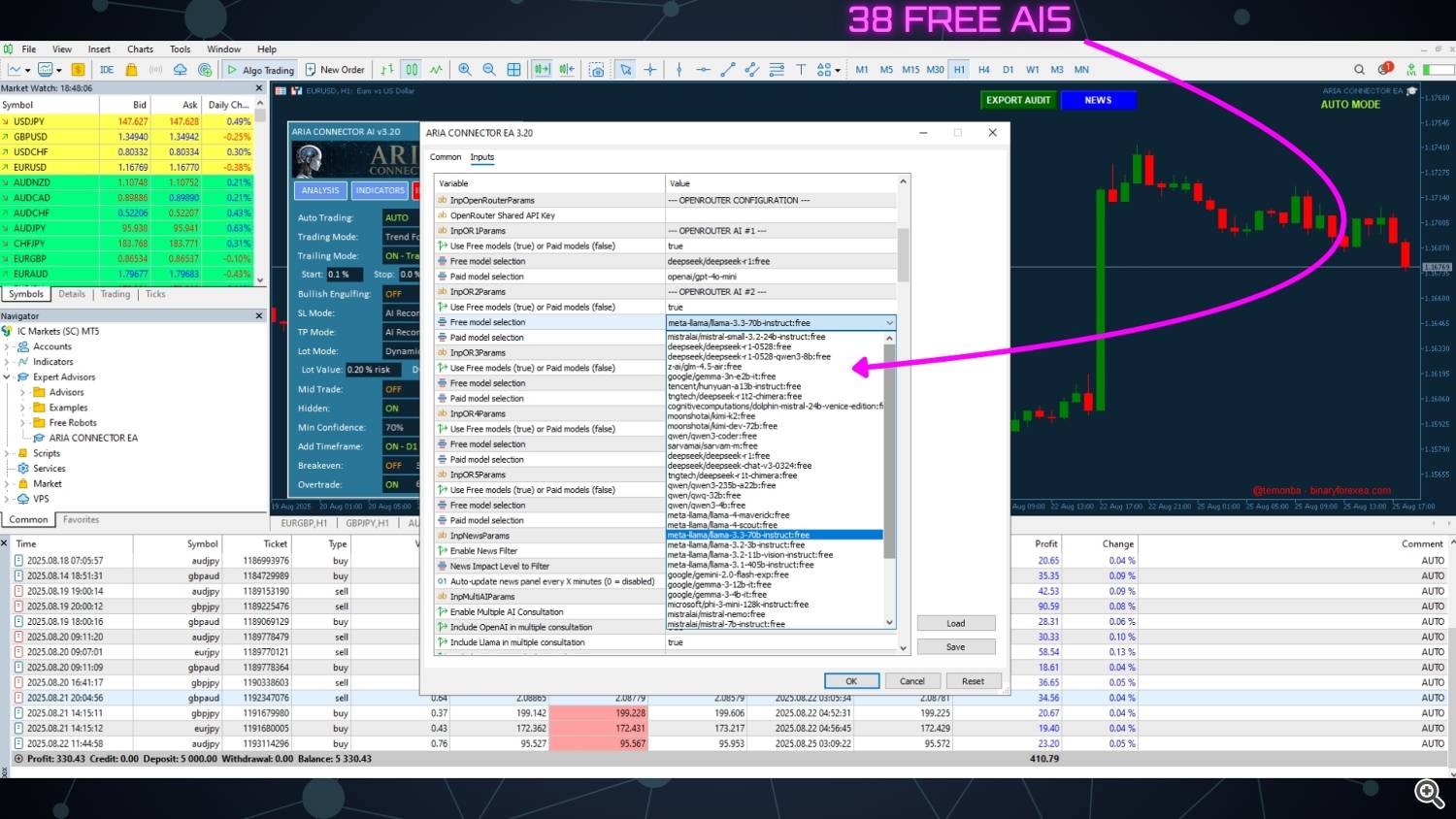The image size is (1456, 819).
Task: Collapse the Expert Advisors tree node
Action: pos(8,377)
